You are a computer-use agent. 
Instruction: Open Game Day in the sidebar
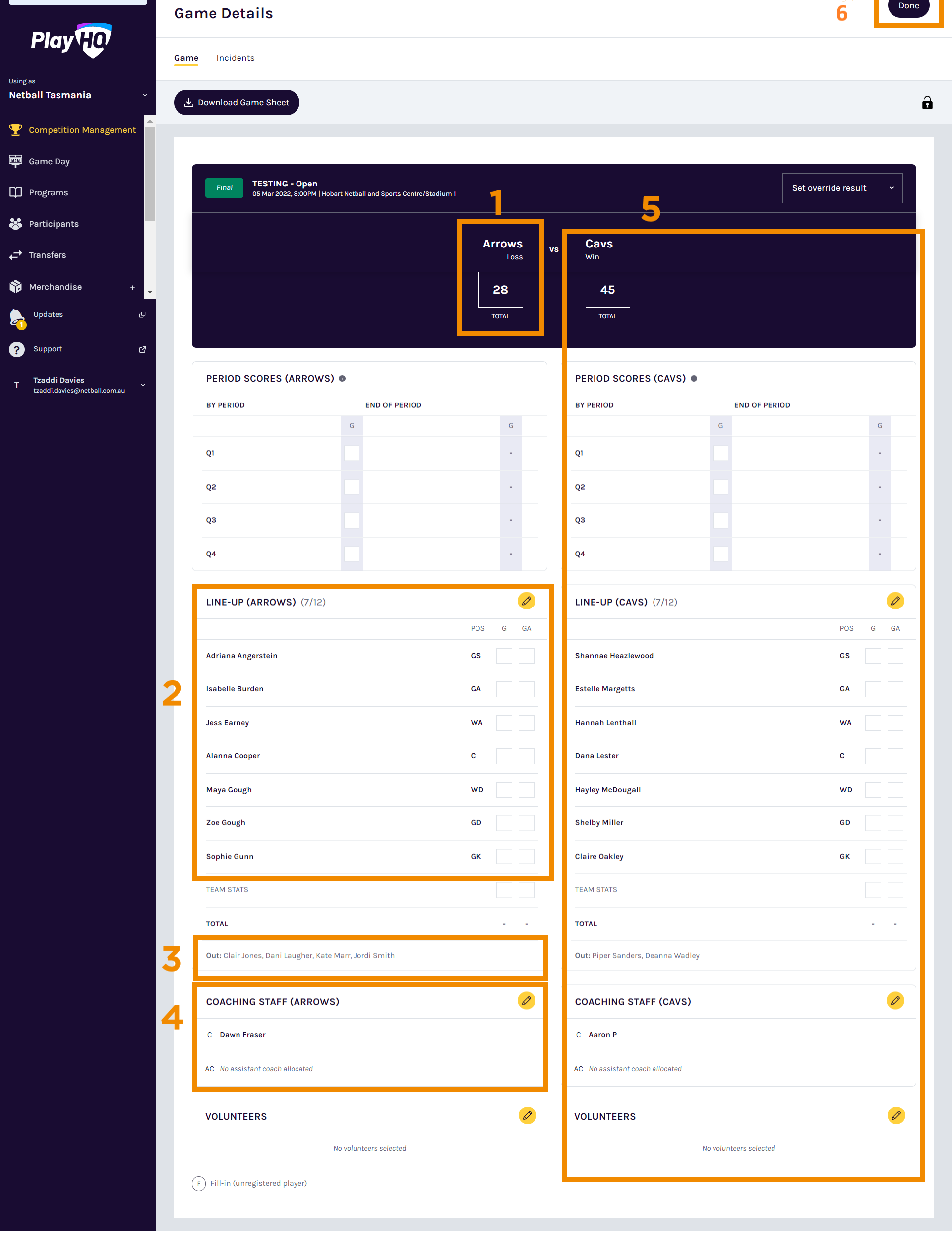pyautogui.click(x=49, y=162)
